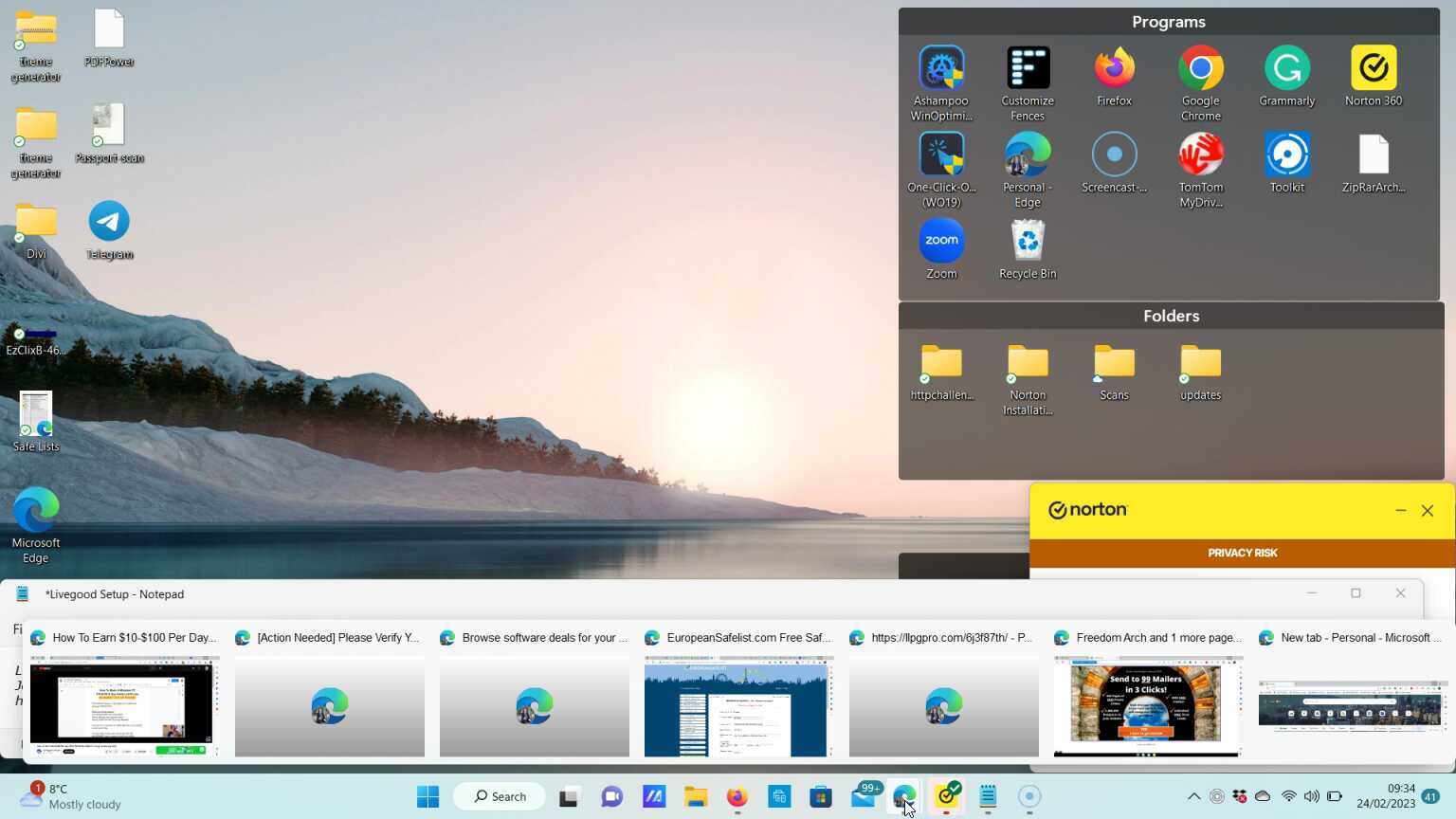The height and width of the screenshot is (819, 1456).
Task: Expand hidden system tray icons chevron
Action: click(x=1193, y=796)
